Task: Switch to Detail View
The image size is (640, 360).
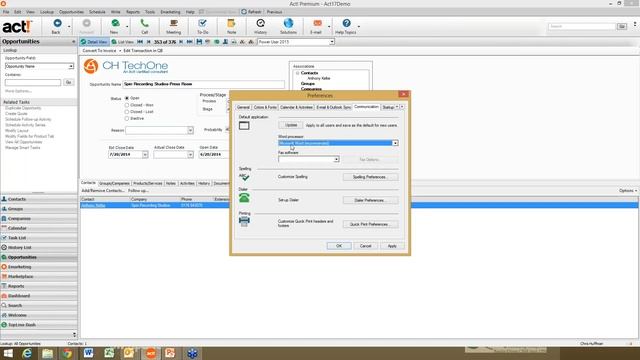Action: click(x=94, y=42)
